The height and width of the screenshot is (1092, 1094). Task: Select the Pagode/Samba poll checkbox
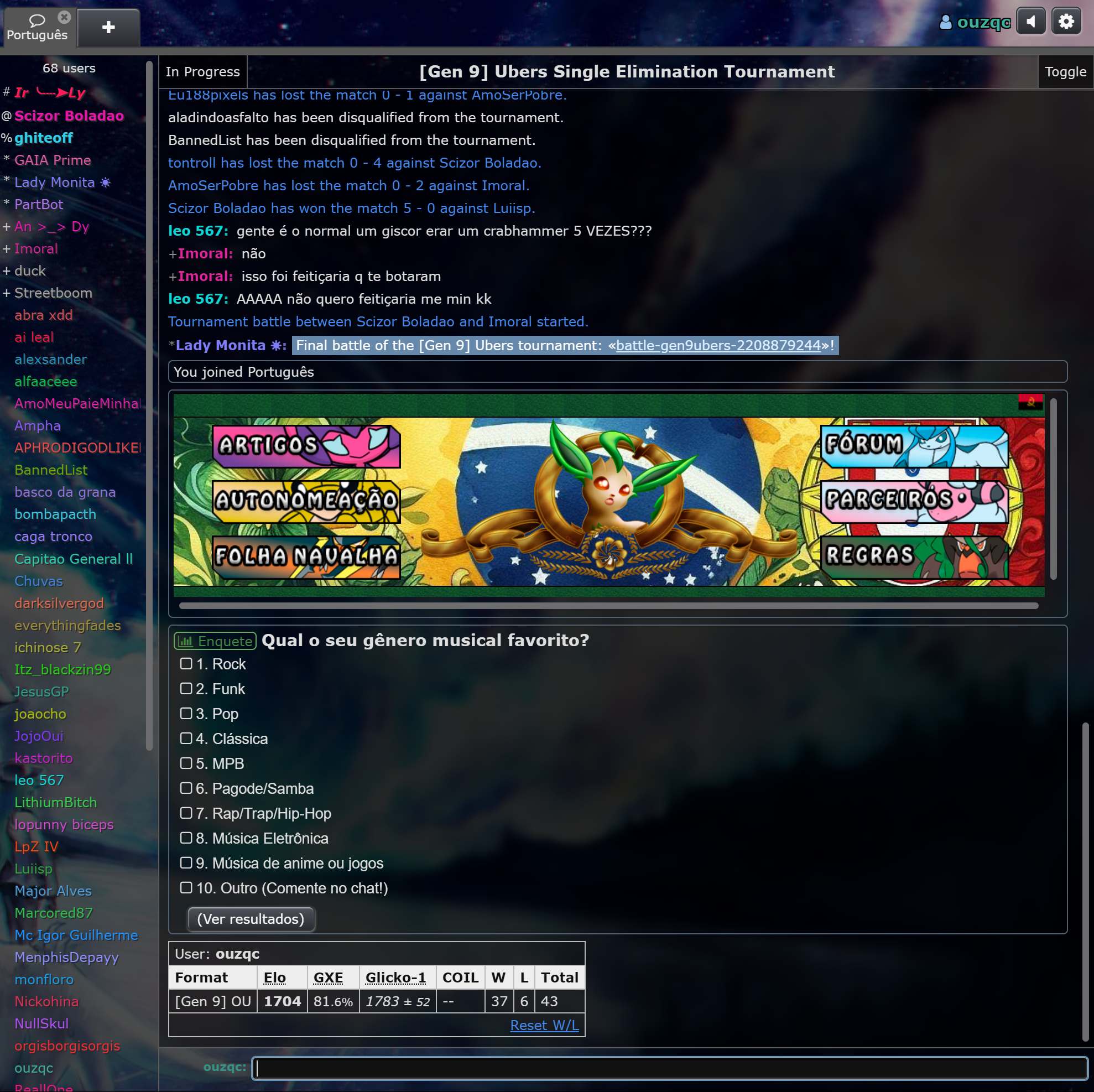pyautogui.click(x=186, y=788)
